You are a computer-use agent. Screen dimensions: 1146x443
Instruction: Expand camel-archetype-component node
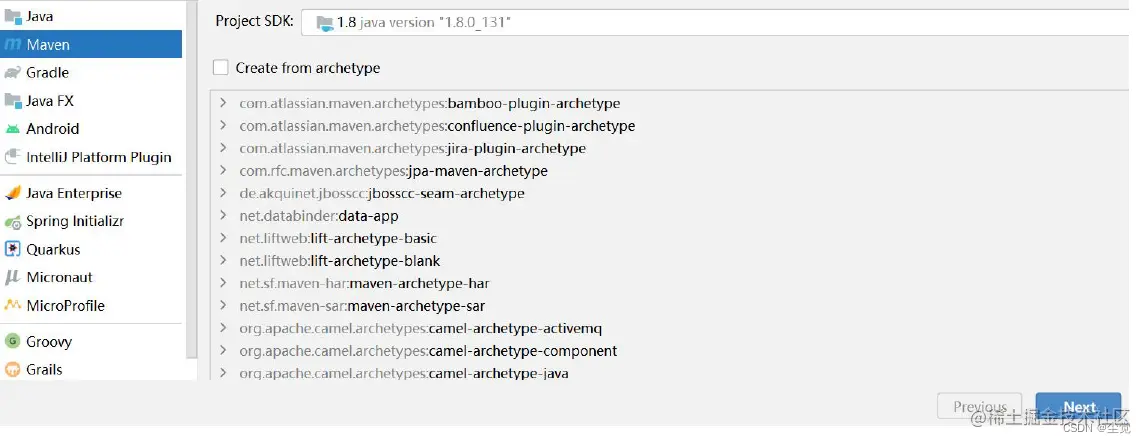point(223,351)
